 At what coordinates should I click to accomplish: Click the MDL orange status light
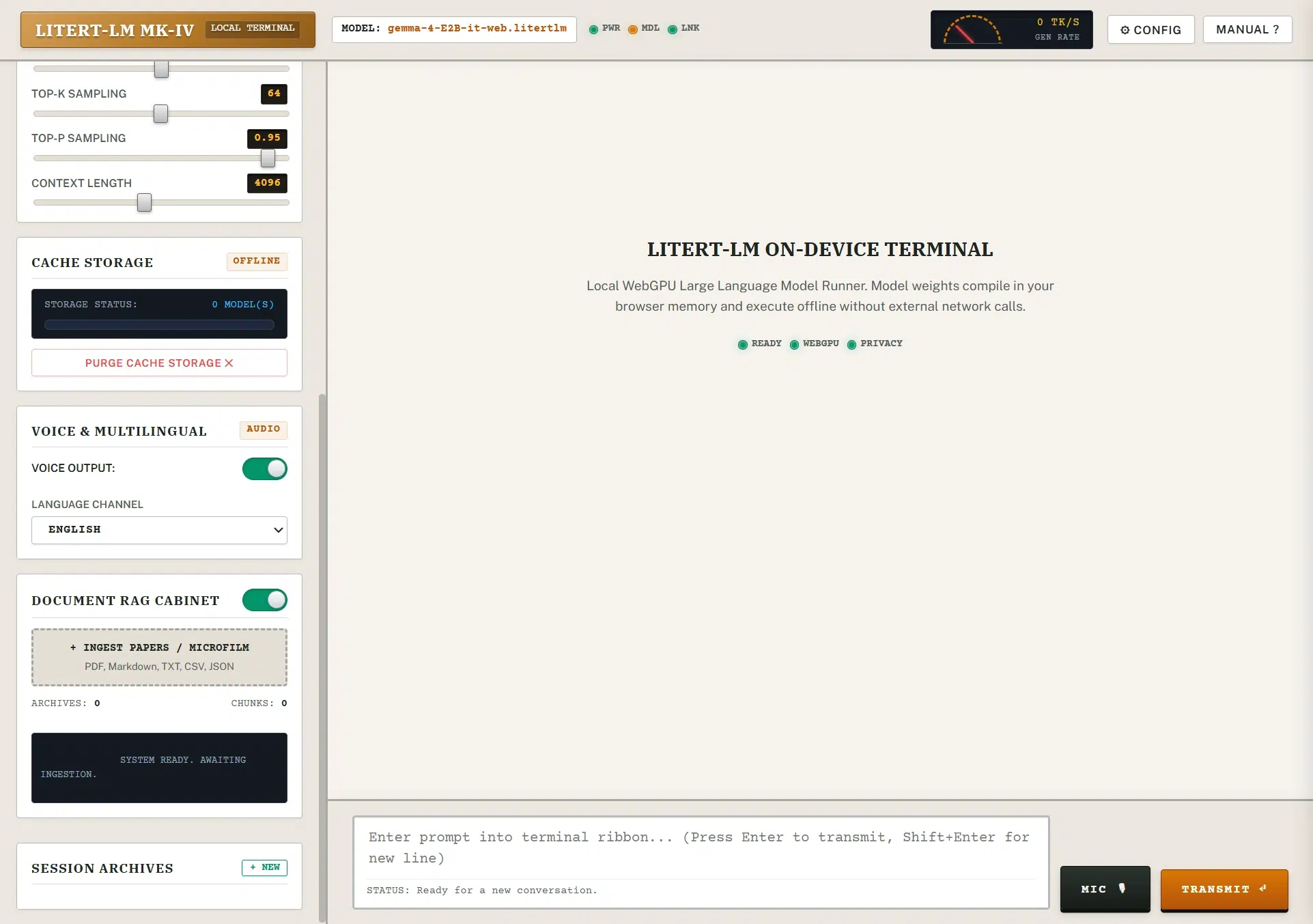(x=633, y=29)
